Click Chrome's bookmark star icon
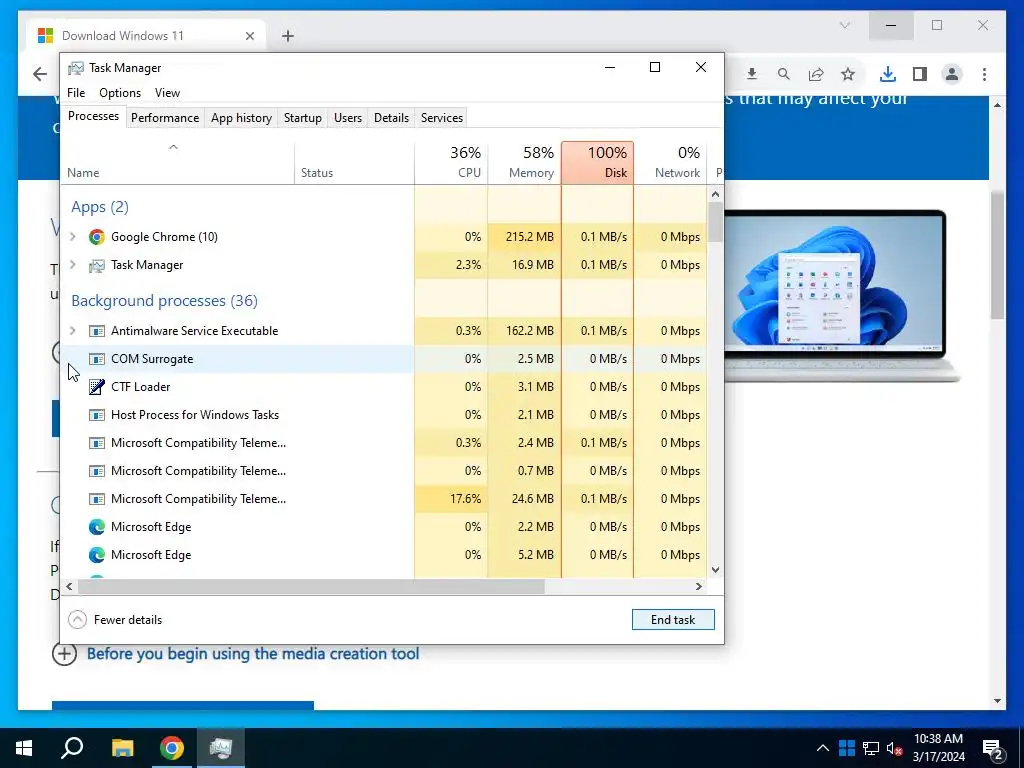 (x=848, y=74)
